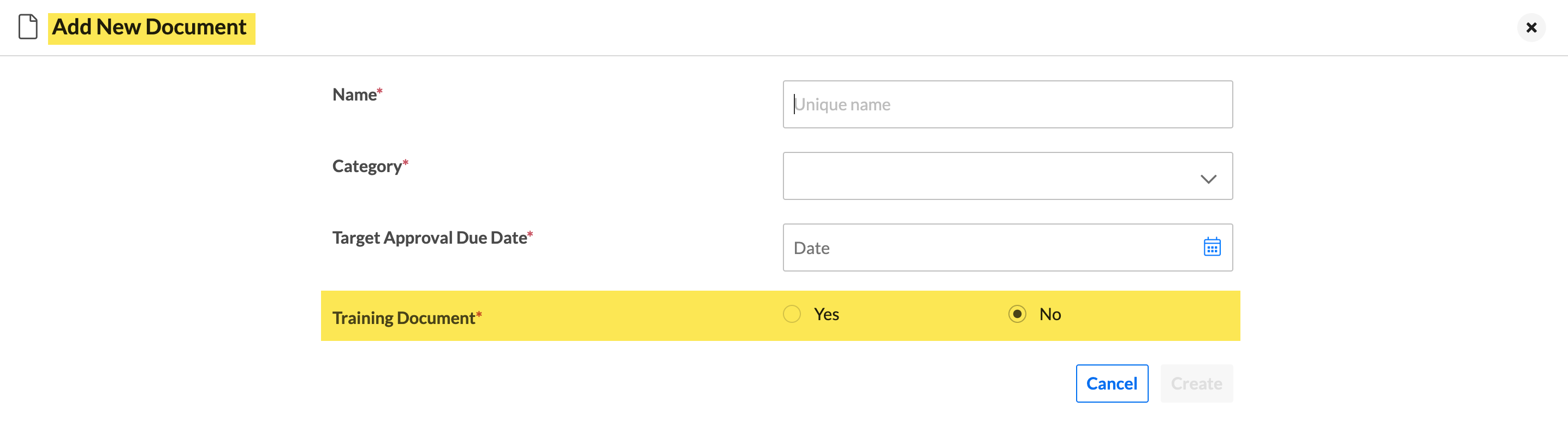Screen dimensions: 1568x448
Task: Expand the Category chevron arrow
Action: 1208,179
